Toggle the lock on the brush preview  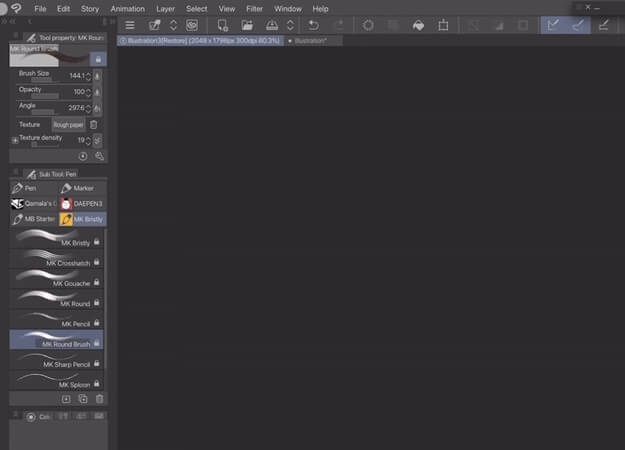97,59
